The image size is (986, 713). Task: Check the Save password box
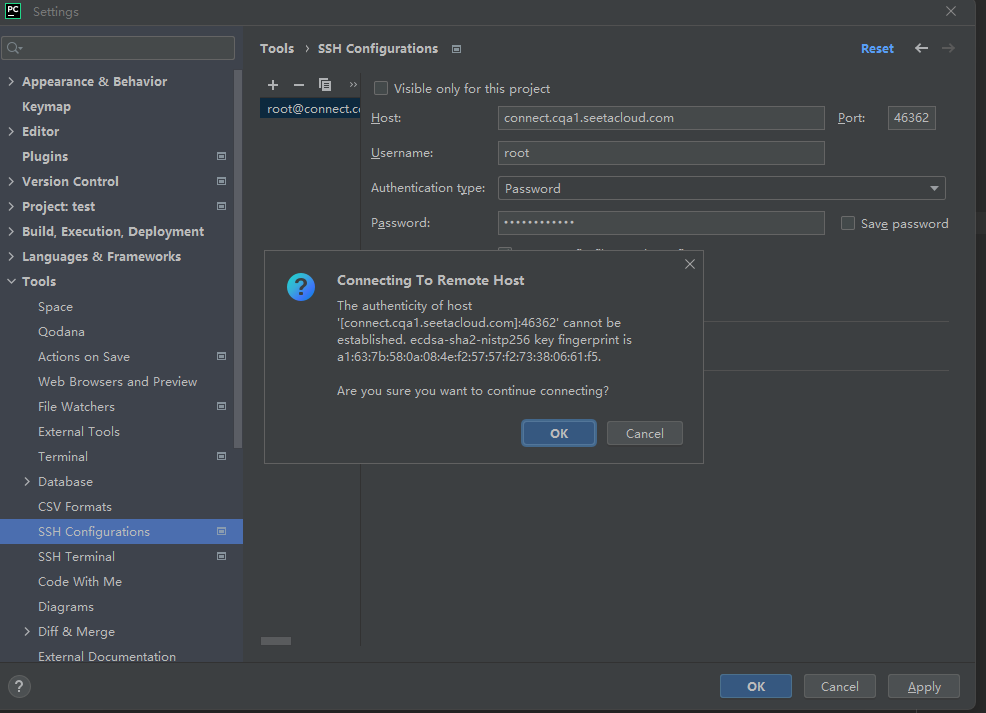pyautogui.click(x=848, y=224)
